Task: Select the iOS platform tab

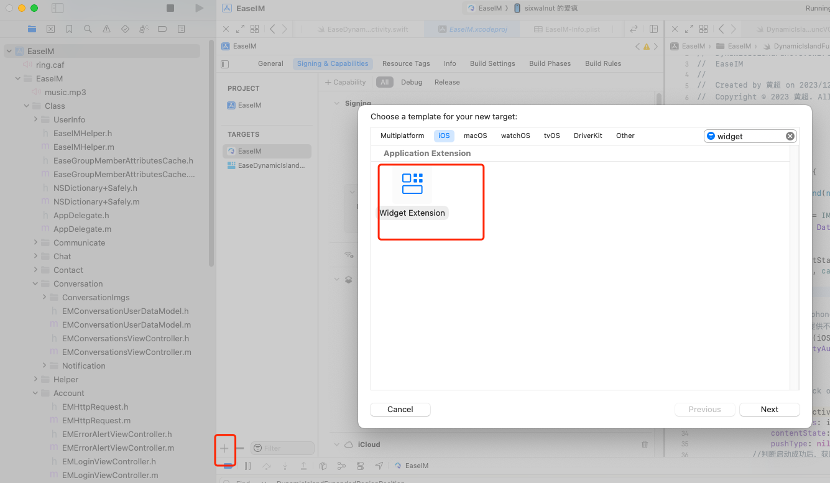Action: coord(444,136)
